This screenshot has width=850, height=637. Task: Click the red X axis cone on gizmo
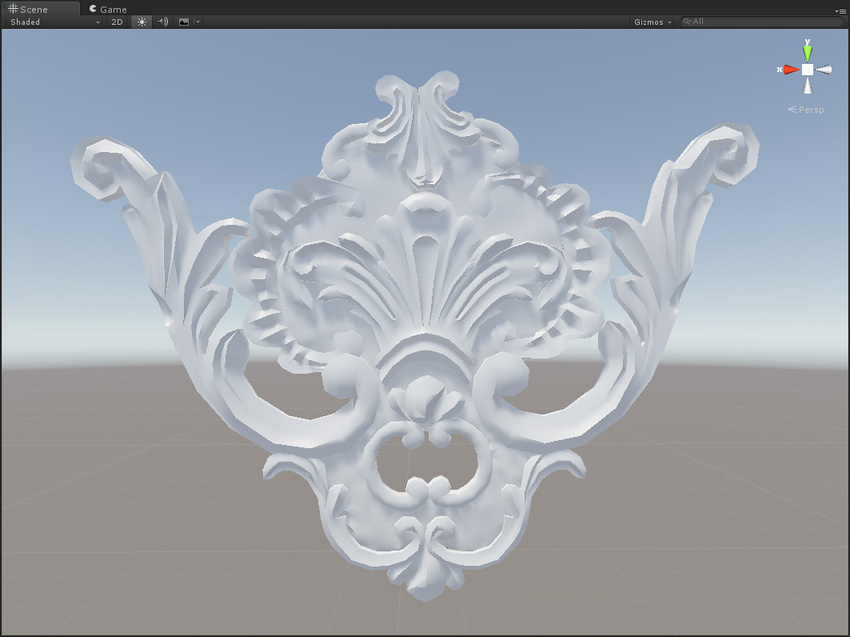pyautogui.click(x=789, y=70)
